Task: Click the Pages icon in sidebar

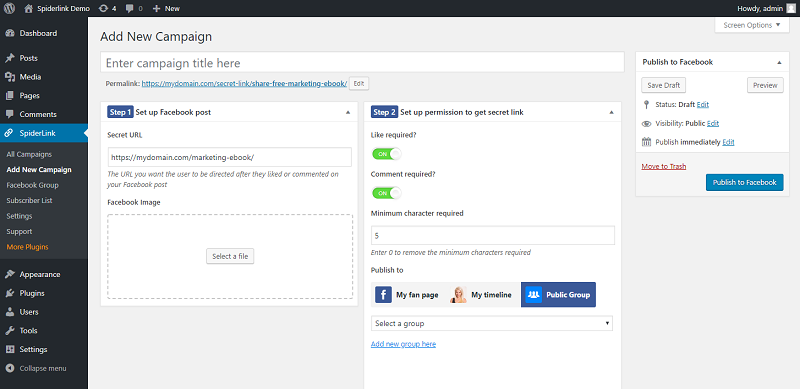Action: click(10, 95)
